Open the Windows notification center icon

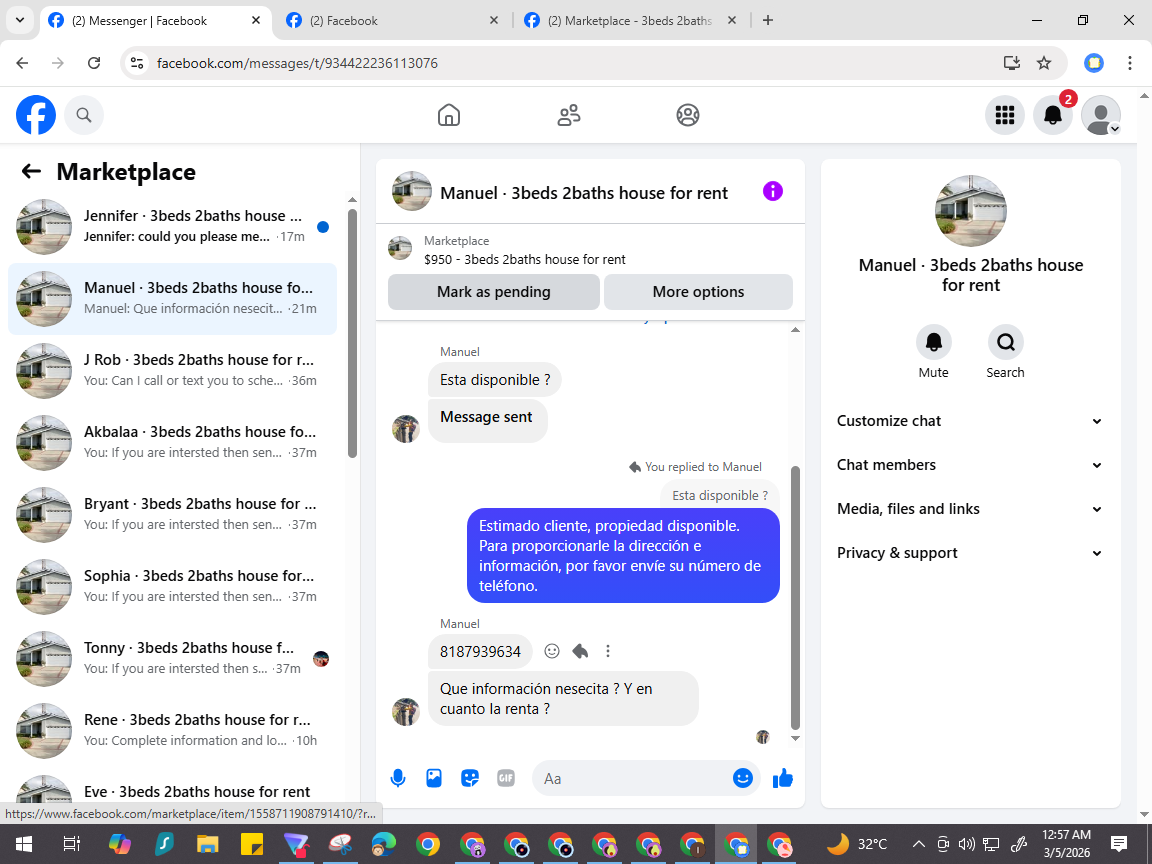1119,844
